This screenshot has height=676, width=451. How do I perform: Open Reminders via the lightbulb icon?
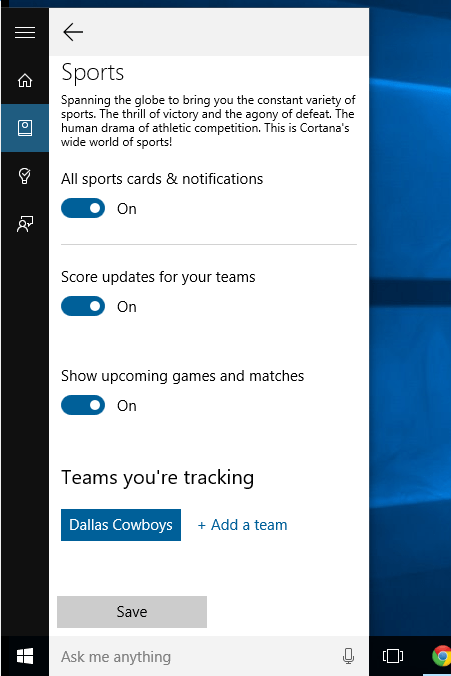[25, 176]
